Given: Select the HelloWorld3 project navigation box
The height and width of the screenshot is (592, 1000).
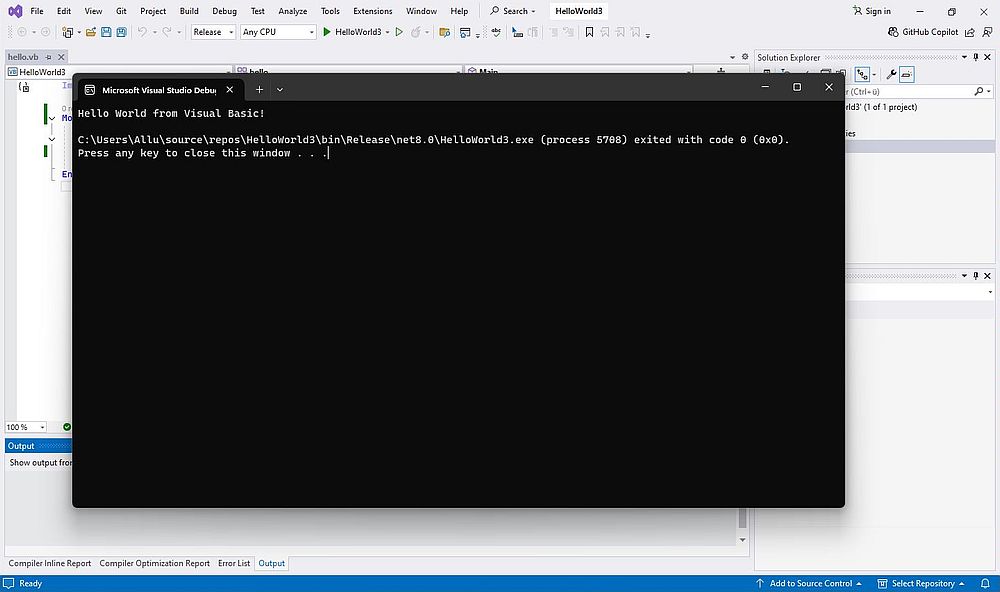Looking at the screenshot, I should (118, 71).
